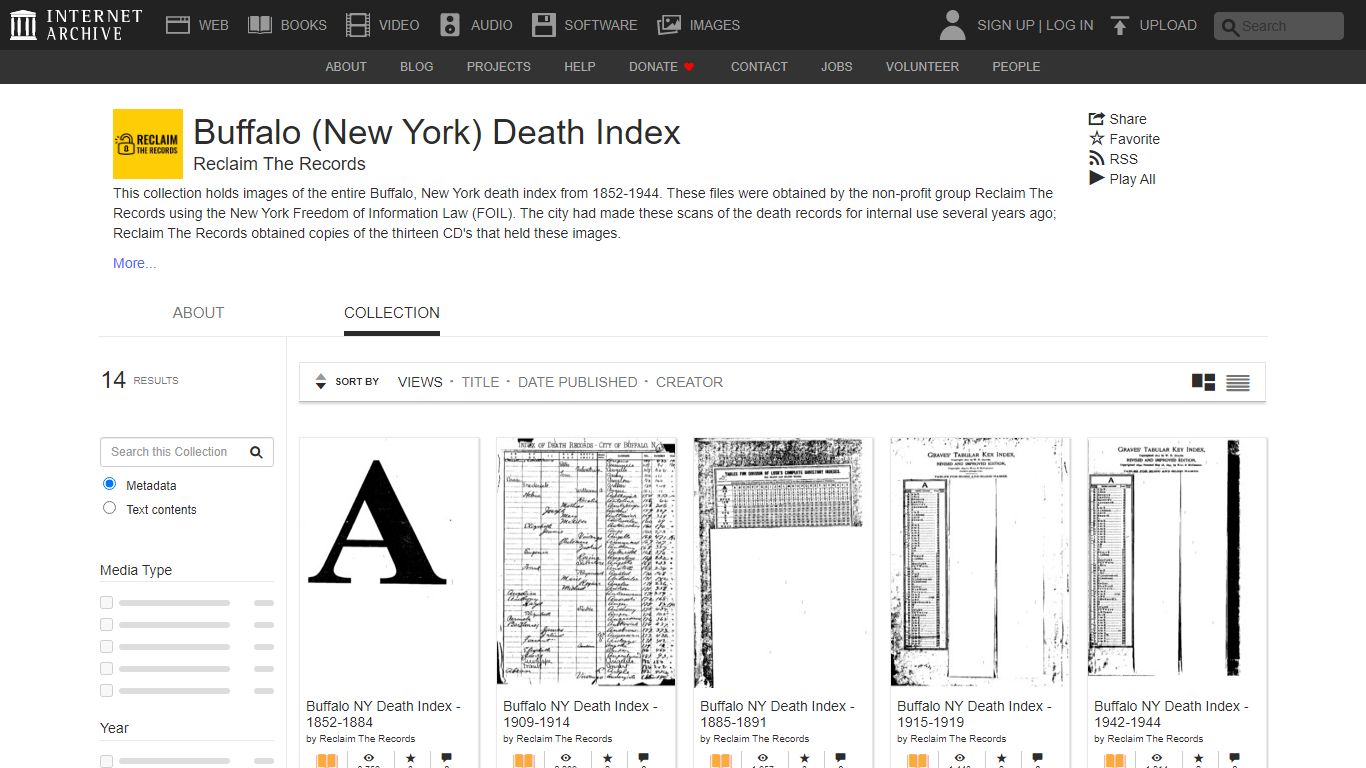Open the VOLUNTEER nav link
The width and height of the screenshot is (1366, 768).
click(x=922, y=67)
